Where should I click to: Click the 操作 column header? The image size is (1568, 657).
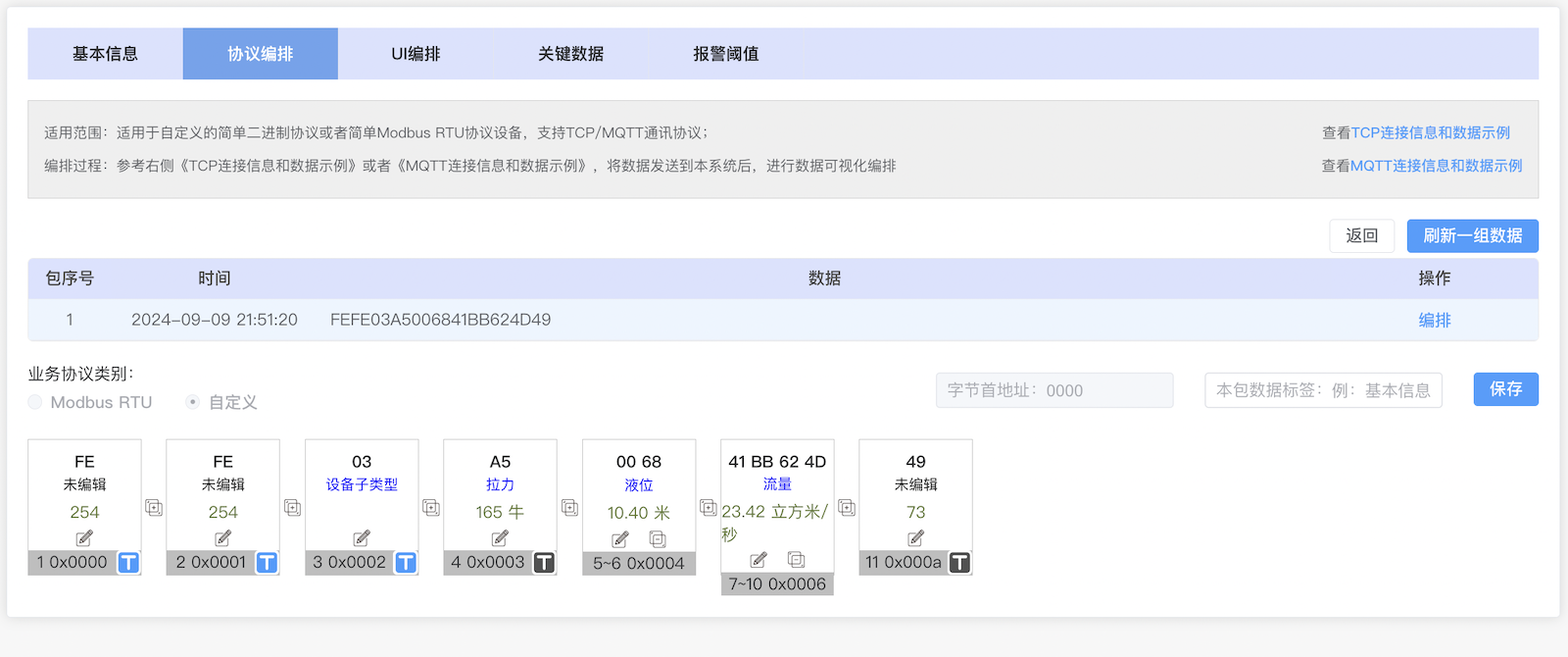pos(1435,278)
